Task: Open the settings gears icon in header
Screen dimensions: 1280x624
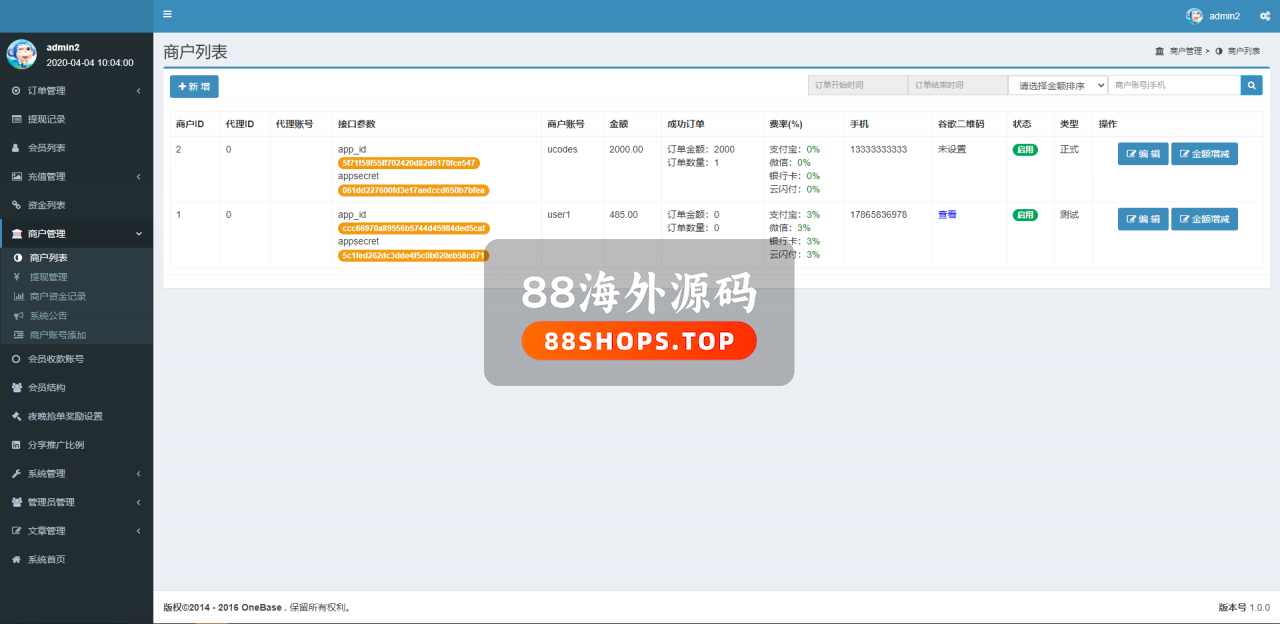Action: (x=1264, y=16)
